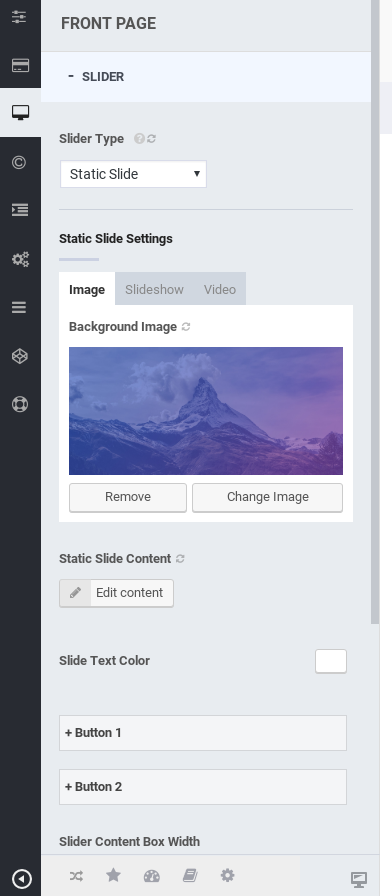The height and width of the screenshot is (896, 392).
Task: Open the Slider Type dropdown
Action: click(x=133, y=174)
